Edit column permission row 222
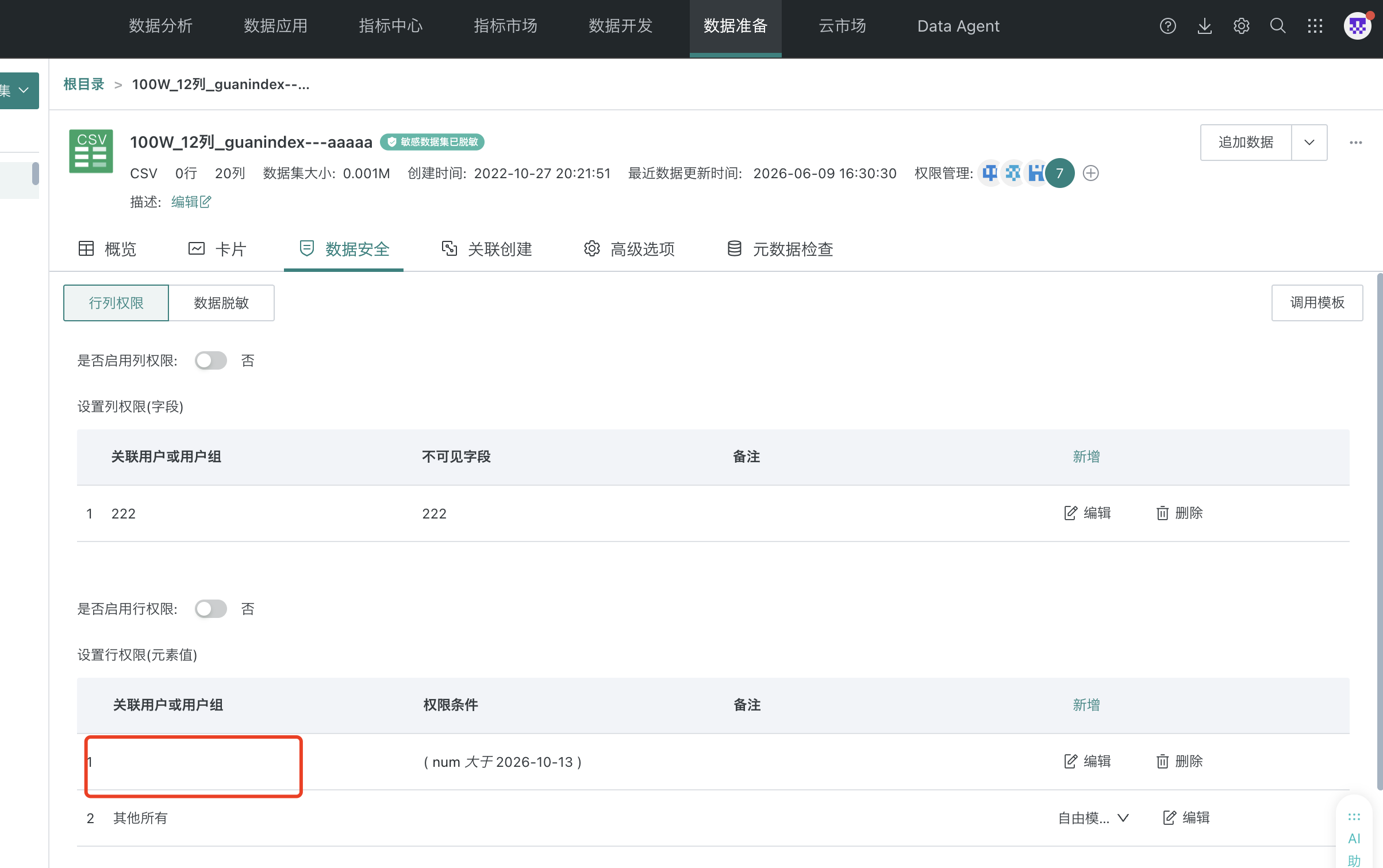The height and width of the screenshot is (868, 1383). pos(1087,513)
